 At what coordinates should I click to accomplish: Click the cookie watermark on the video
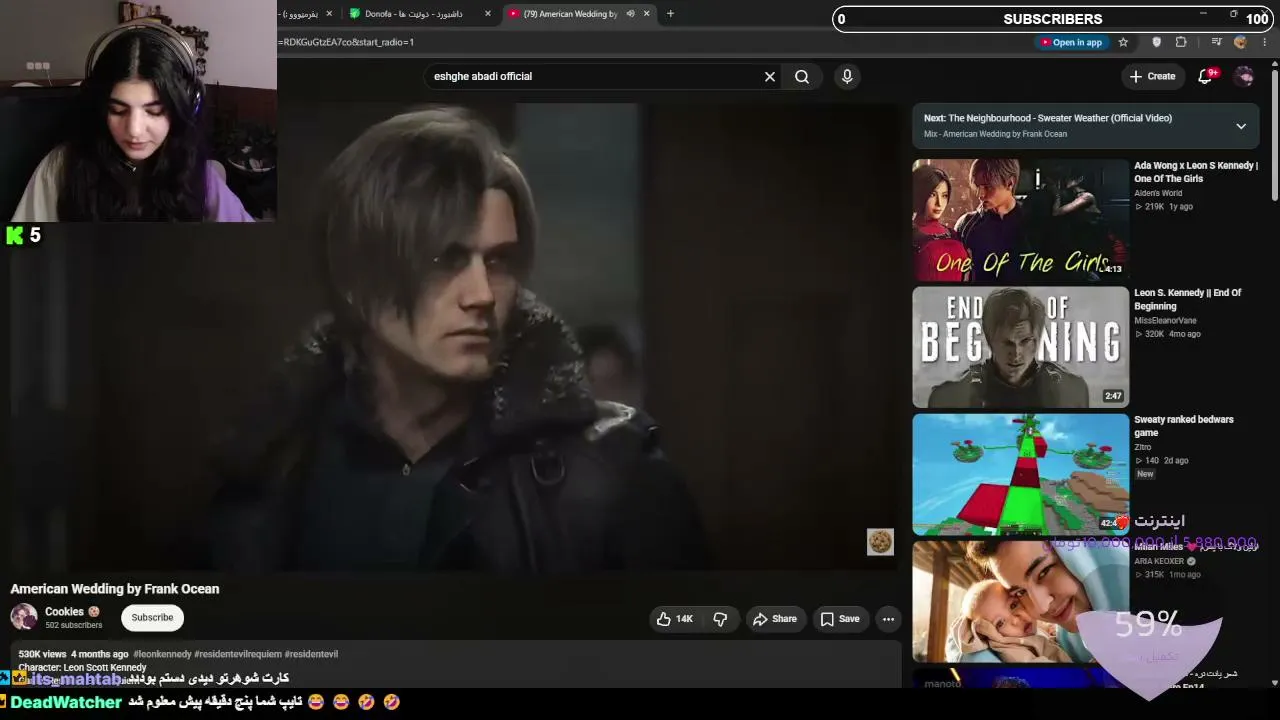[880, 542]
